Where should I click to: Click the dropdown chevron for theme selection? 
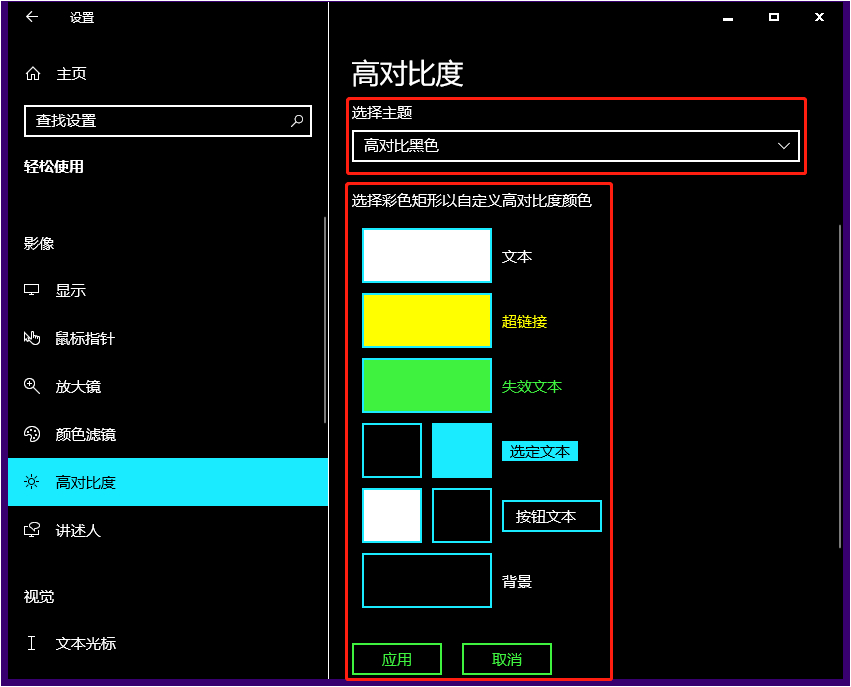(784, 145)
